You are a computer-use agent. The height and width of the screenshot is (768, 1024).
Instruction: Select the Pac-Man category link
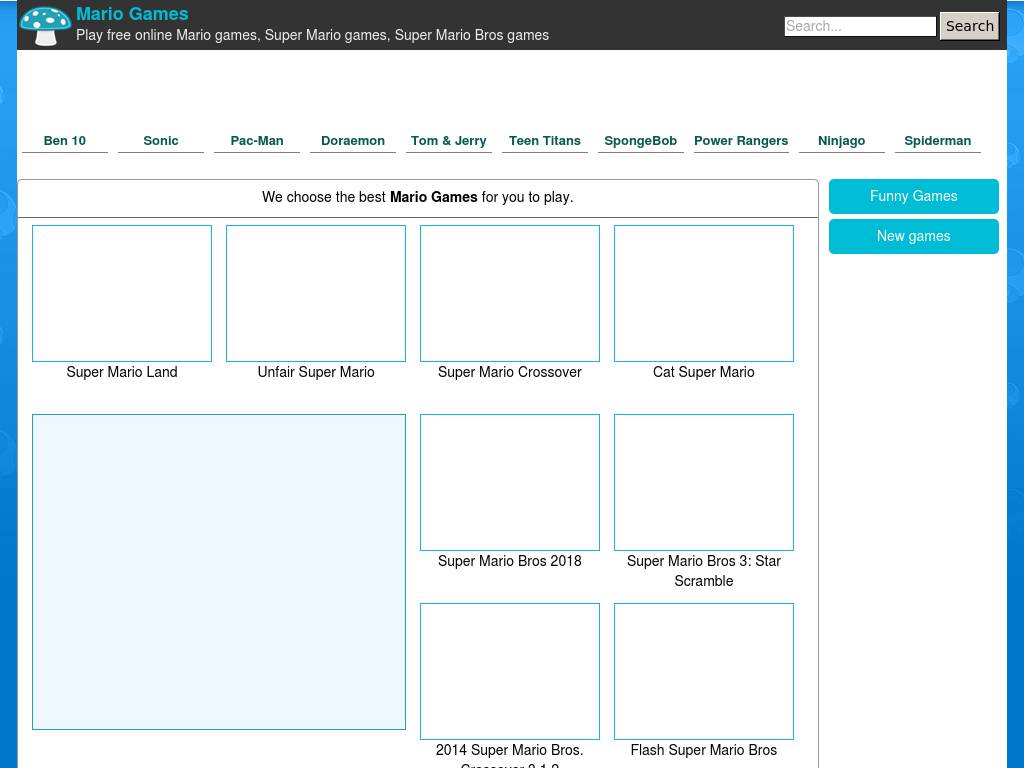pyautogui.click(x=257, y=141)
